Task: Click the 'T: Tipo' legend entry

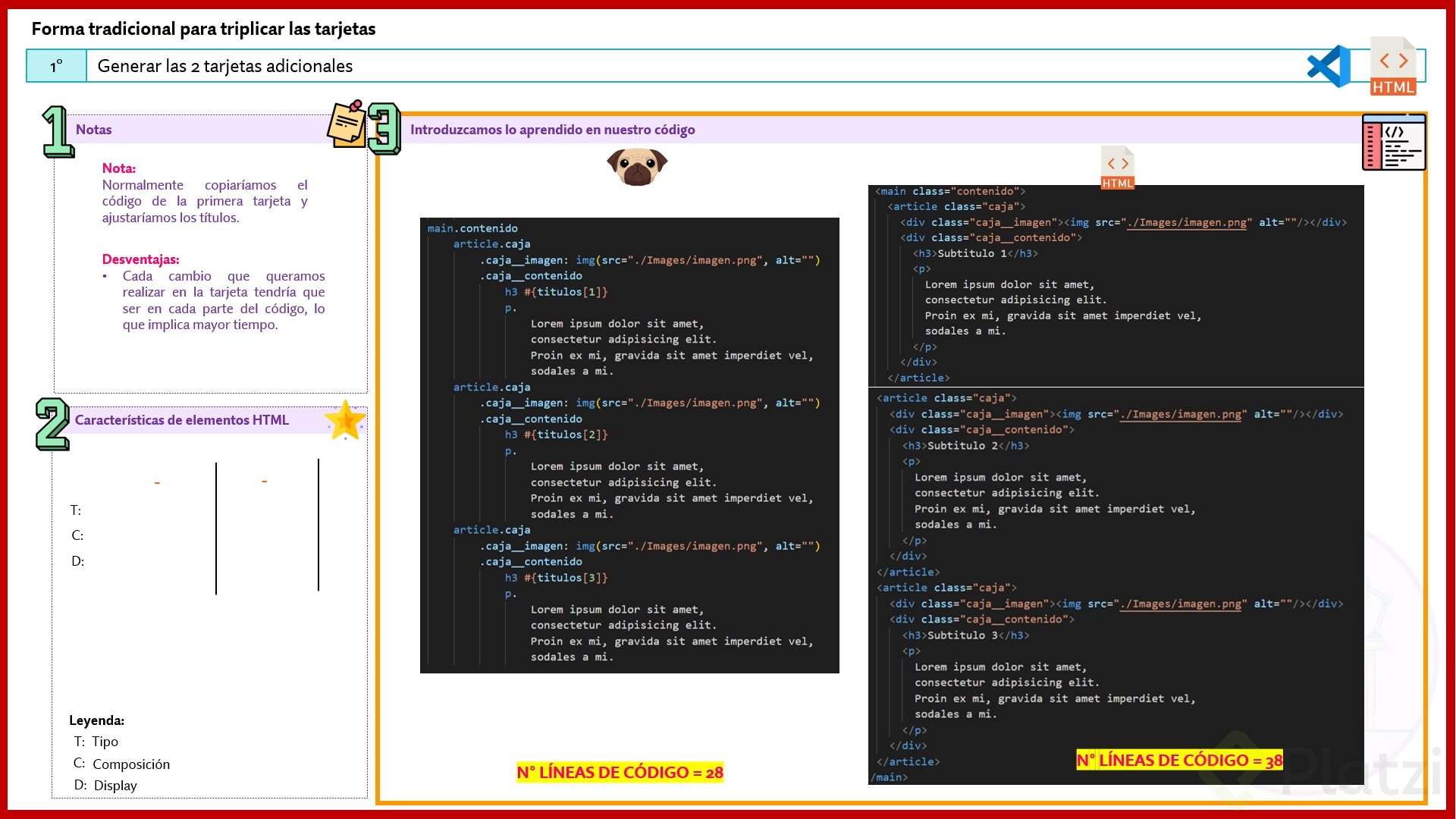Action: [x=96, y=742]
